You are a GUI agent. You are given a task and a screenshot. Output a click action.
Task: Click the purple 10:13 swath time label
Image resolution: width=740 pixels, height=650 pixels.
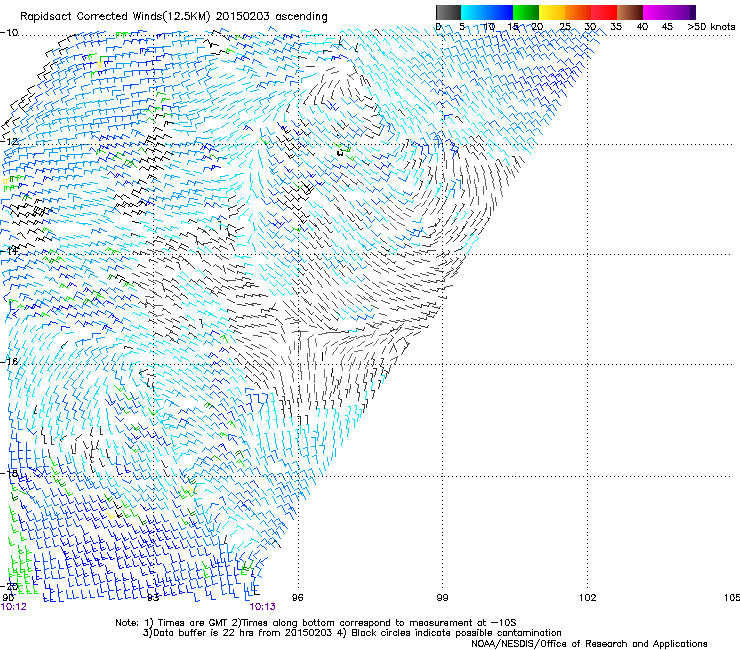pyautogui.click(x=262, y=607)
